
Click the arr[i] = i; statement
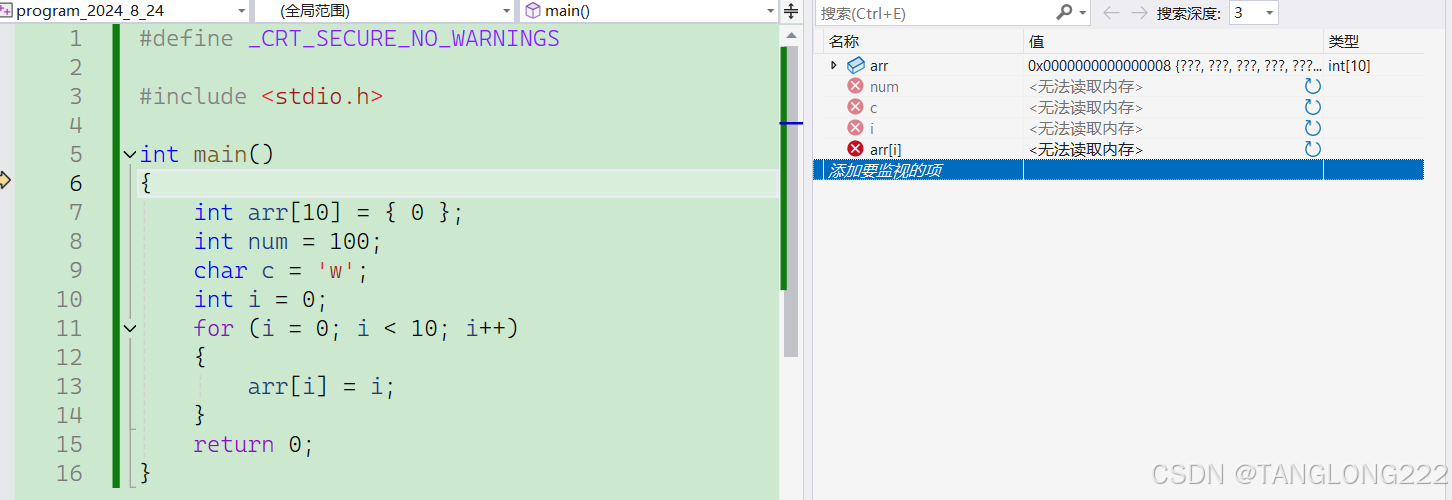point(322,387)
